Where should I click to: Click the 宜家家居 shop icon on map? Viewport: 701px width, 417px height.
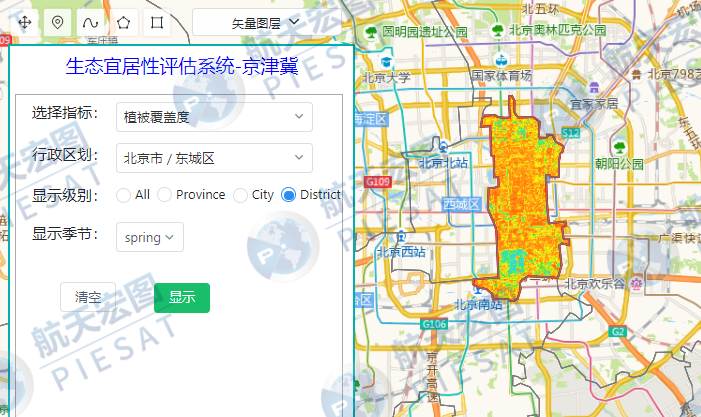coord(594,87)
